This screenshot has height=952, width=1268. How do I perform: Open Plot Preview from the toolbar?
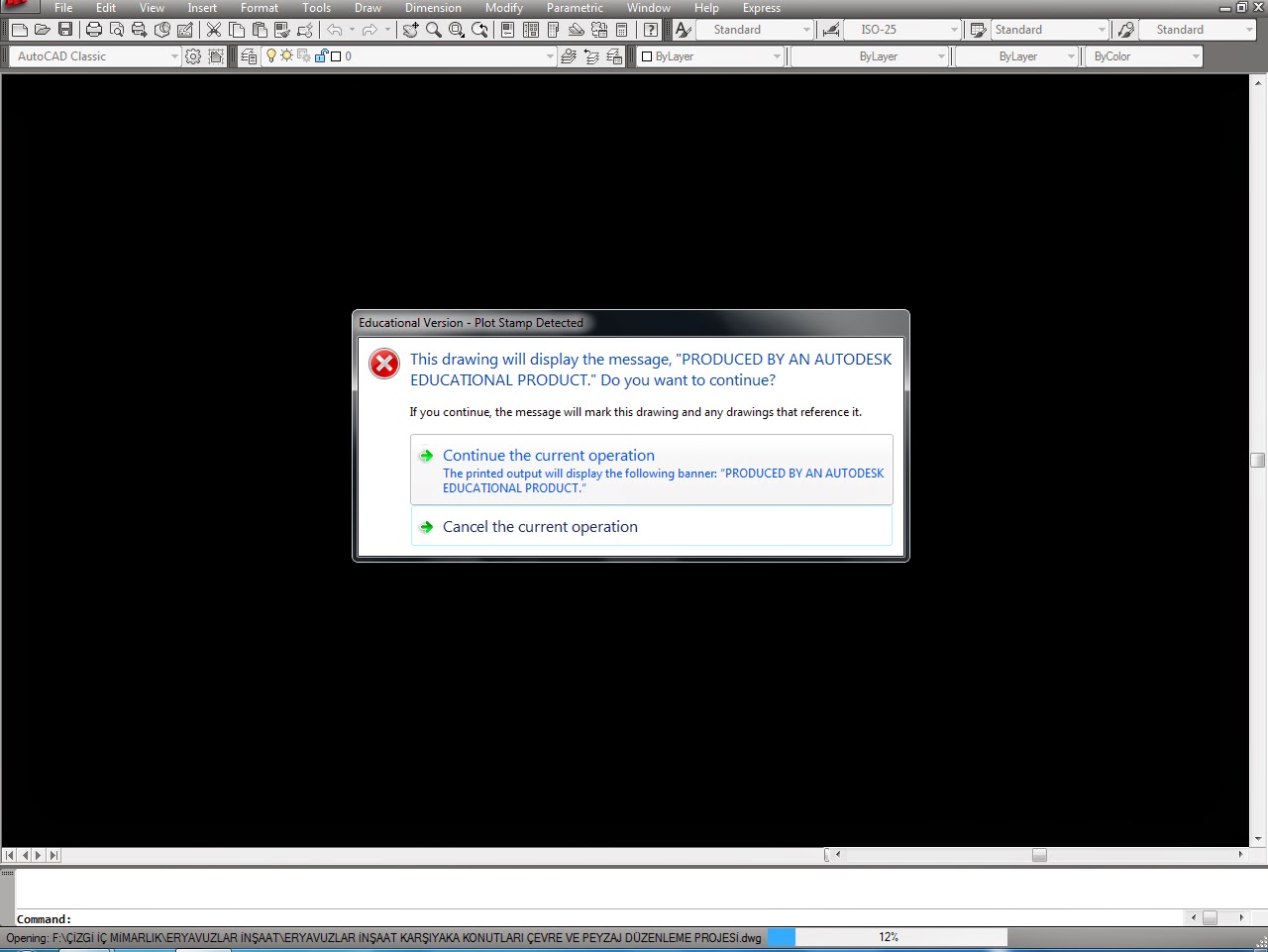point(117,30)
